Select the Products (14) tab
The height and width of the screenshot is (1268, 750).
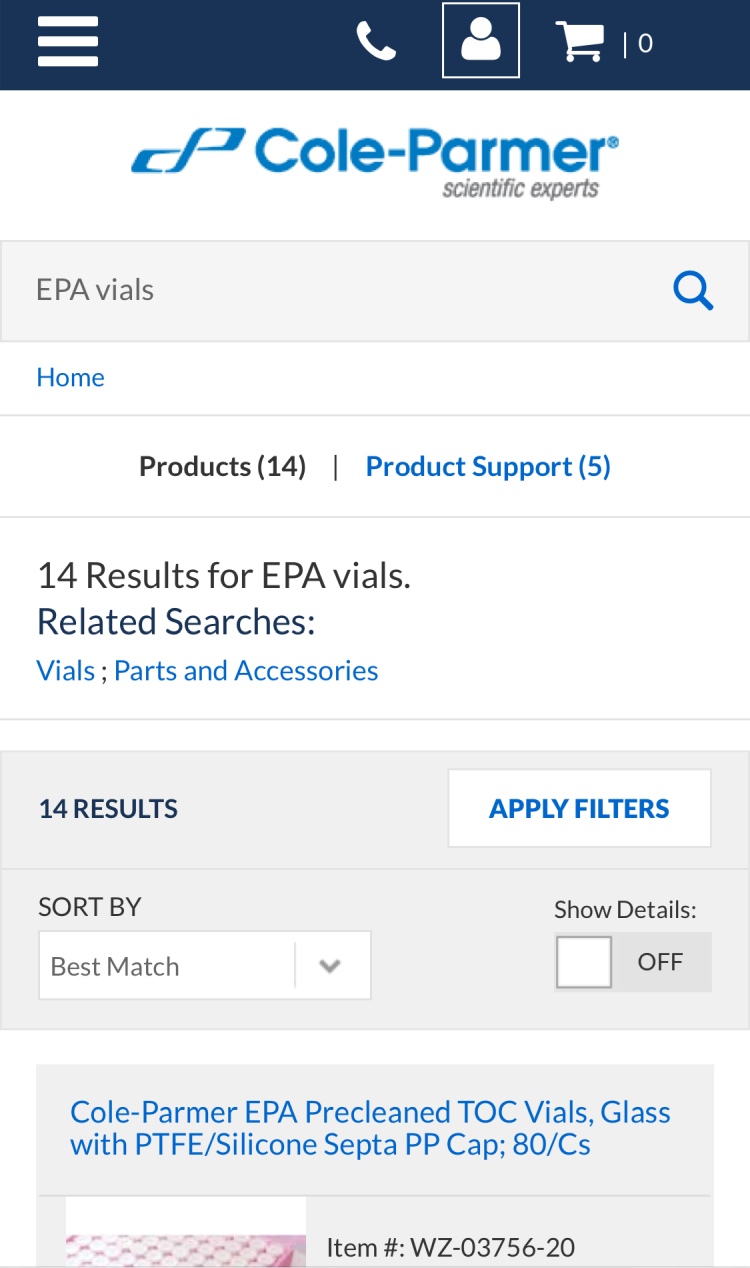pos(222,467)
